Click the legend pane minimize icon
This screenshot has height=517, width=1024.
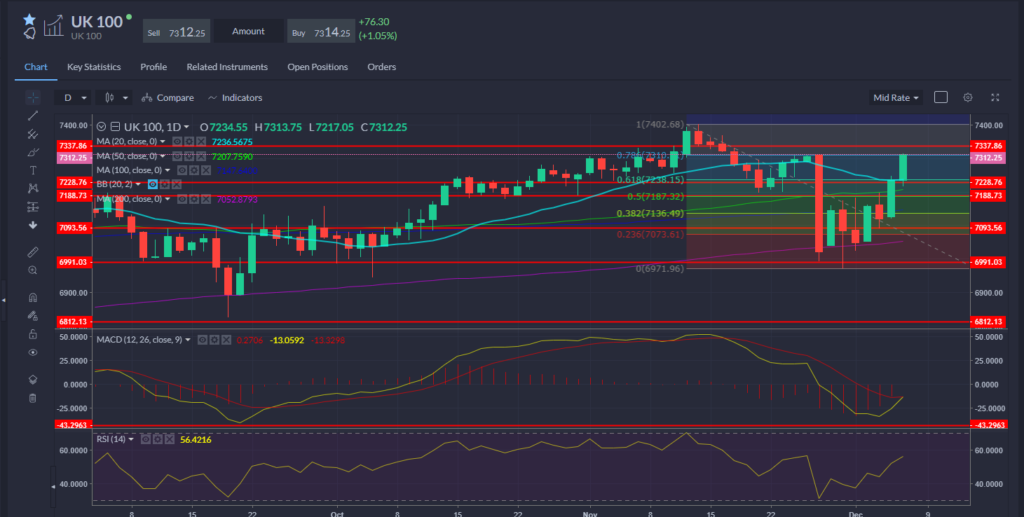tap(115, 127)
